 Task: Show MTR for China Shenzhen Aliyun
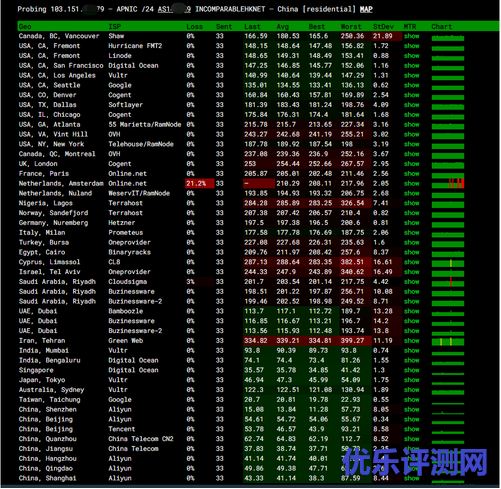click(411, 410)
